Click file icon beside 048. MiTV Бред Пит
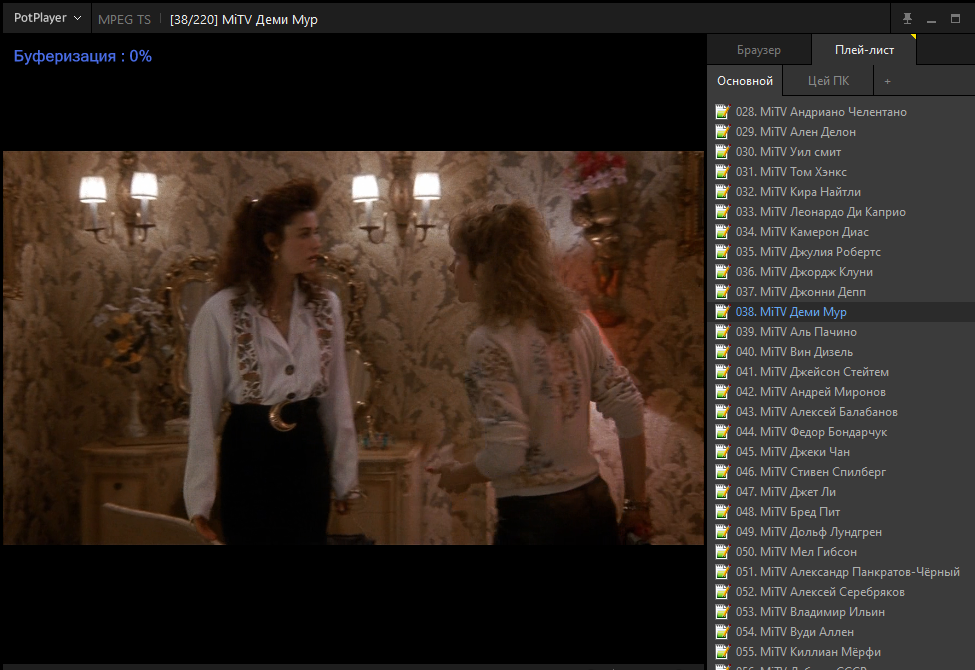The height and width of the screenshot is (670, 975). coord(723,512)
